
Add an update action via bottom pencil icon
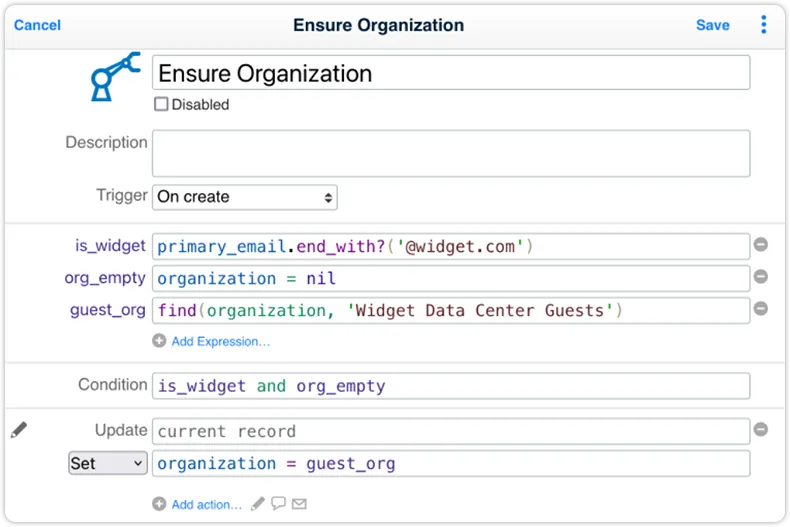(258, 504)
